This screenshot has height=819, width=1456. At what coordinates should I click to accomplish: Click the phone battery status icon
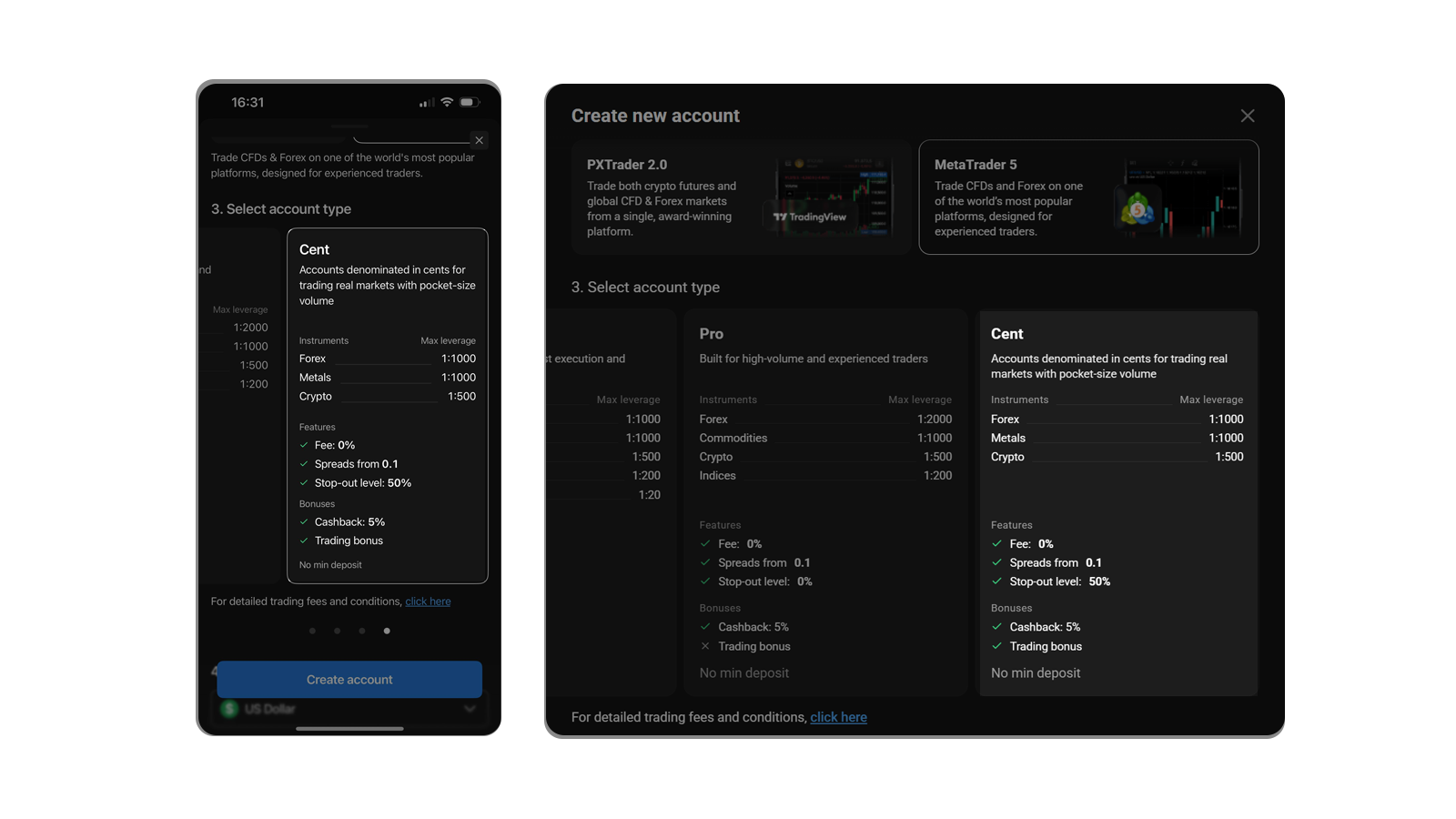pos(469,102)
